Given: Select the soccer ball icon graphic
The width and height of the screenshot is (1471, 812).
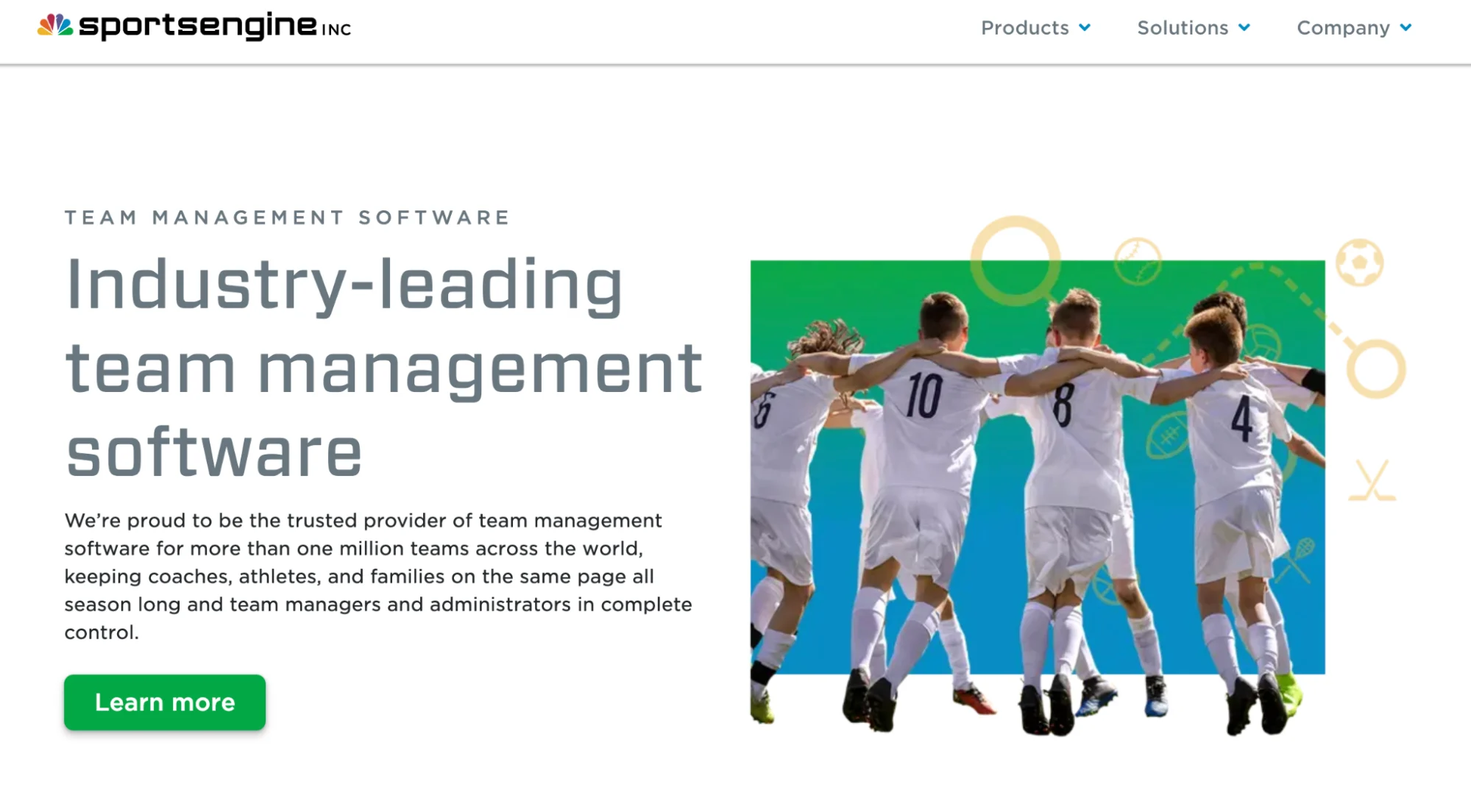Looking at the screenshot, I should point(1360,261).
